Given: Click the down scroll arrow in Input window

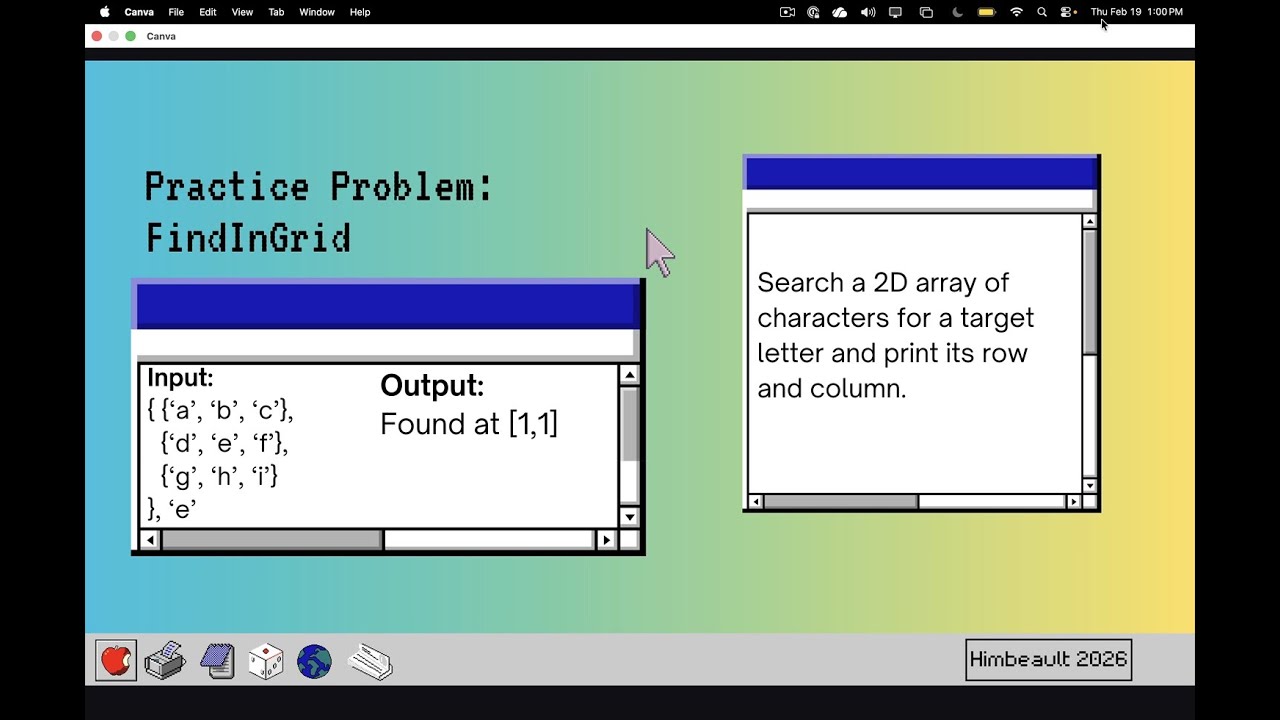Looking at the screenshot, I should [x=629, y=517].
